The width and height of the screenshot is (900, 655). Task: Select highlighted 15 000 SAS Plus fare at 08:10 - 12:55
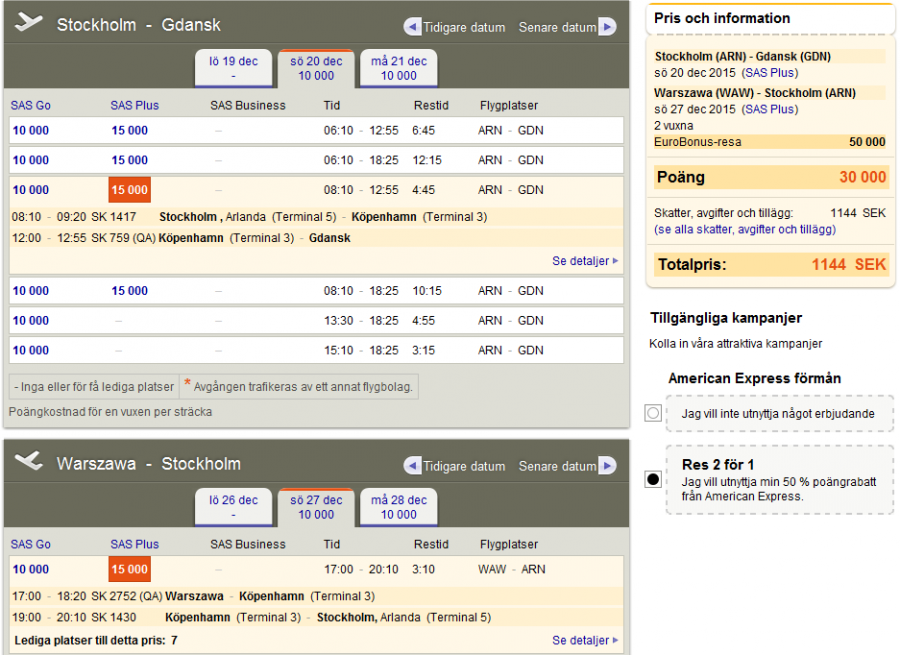coord(129,190)
